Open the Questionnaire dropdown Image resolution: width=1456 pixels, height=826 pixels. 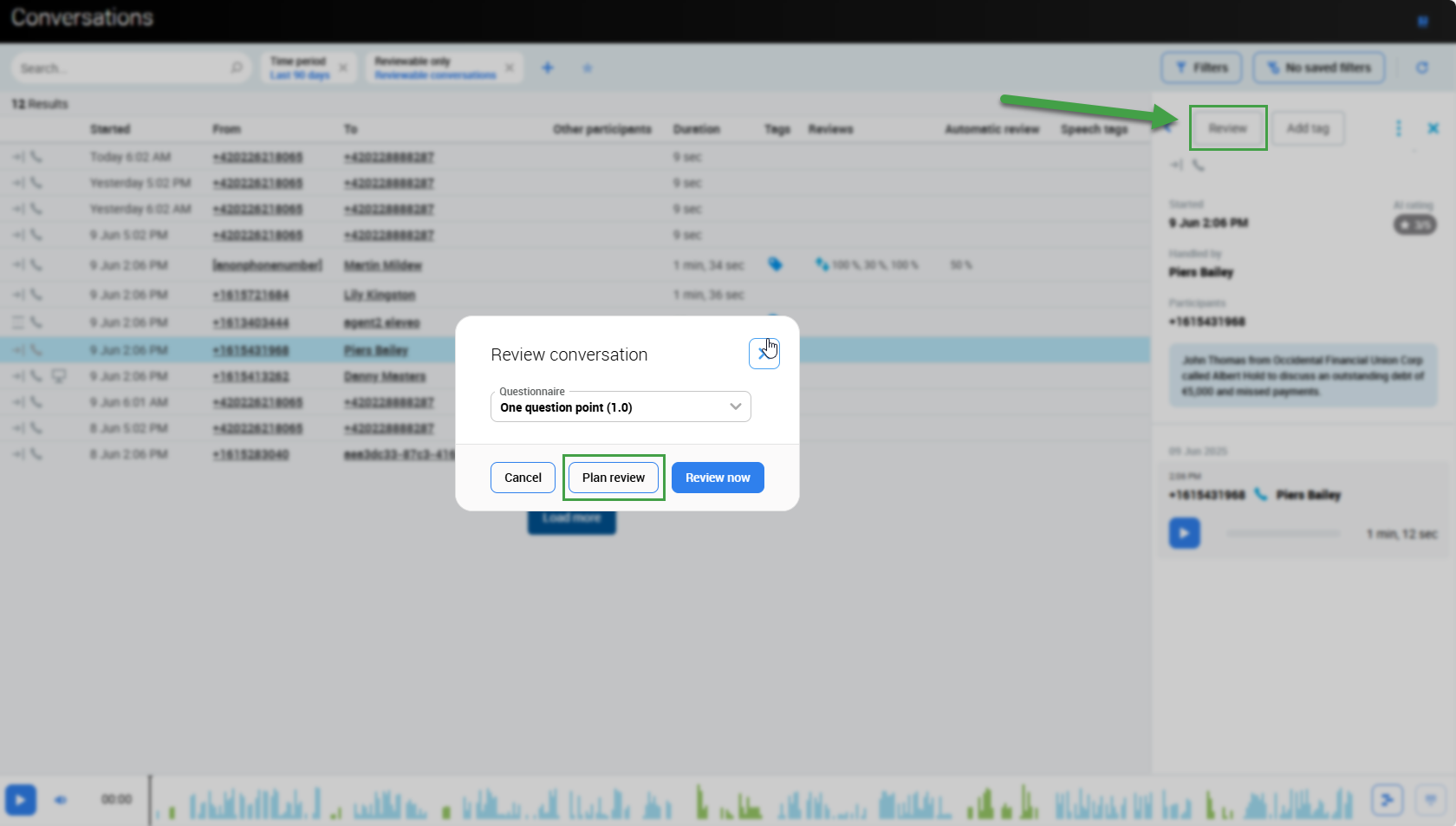(621, 407)
